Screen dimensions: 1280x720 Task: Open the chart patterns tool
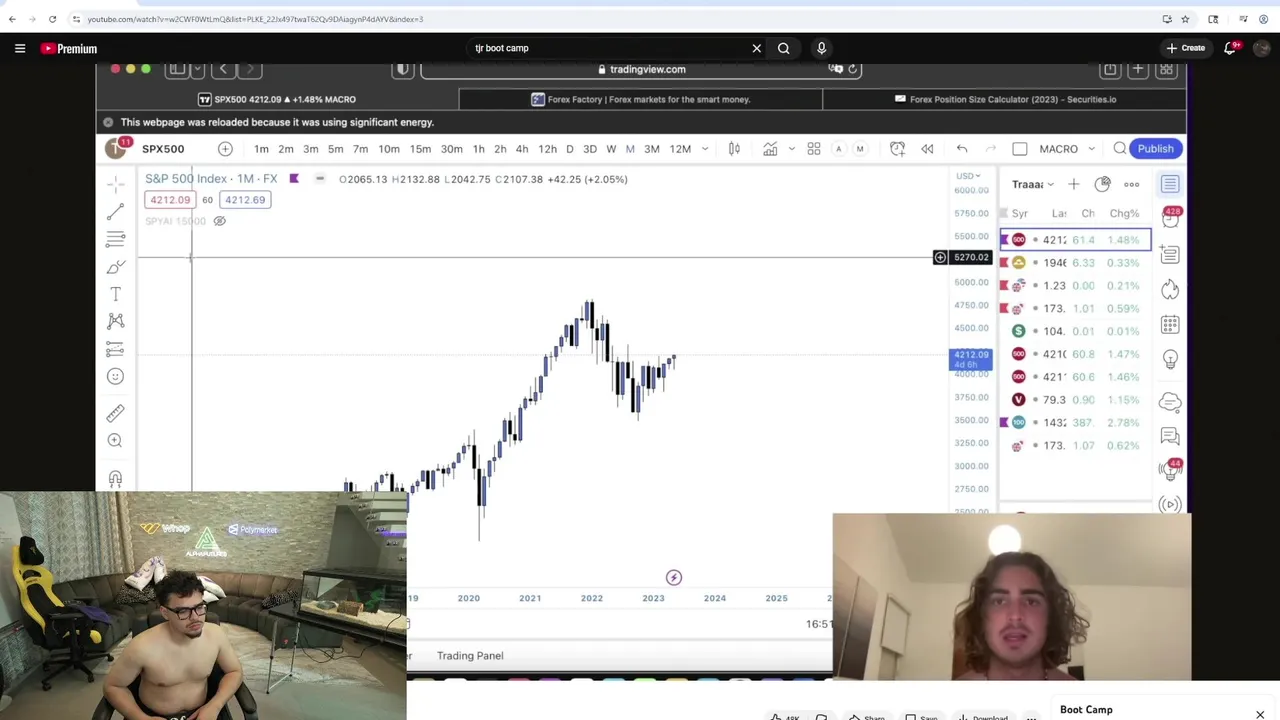116,321
